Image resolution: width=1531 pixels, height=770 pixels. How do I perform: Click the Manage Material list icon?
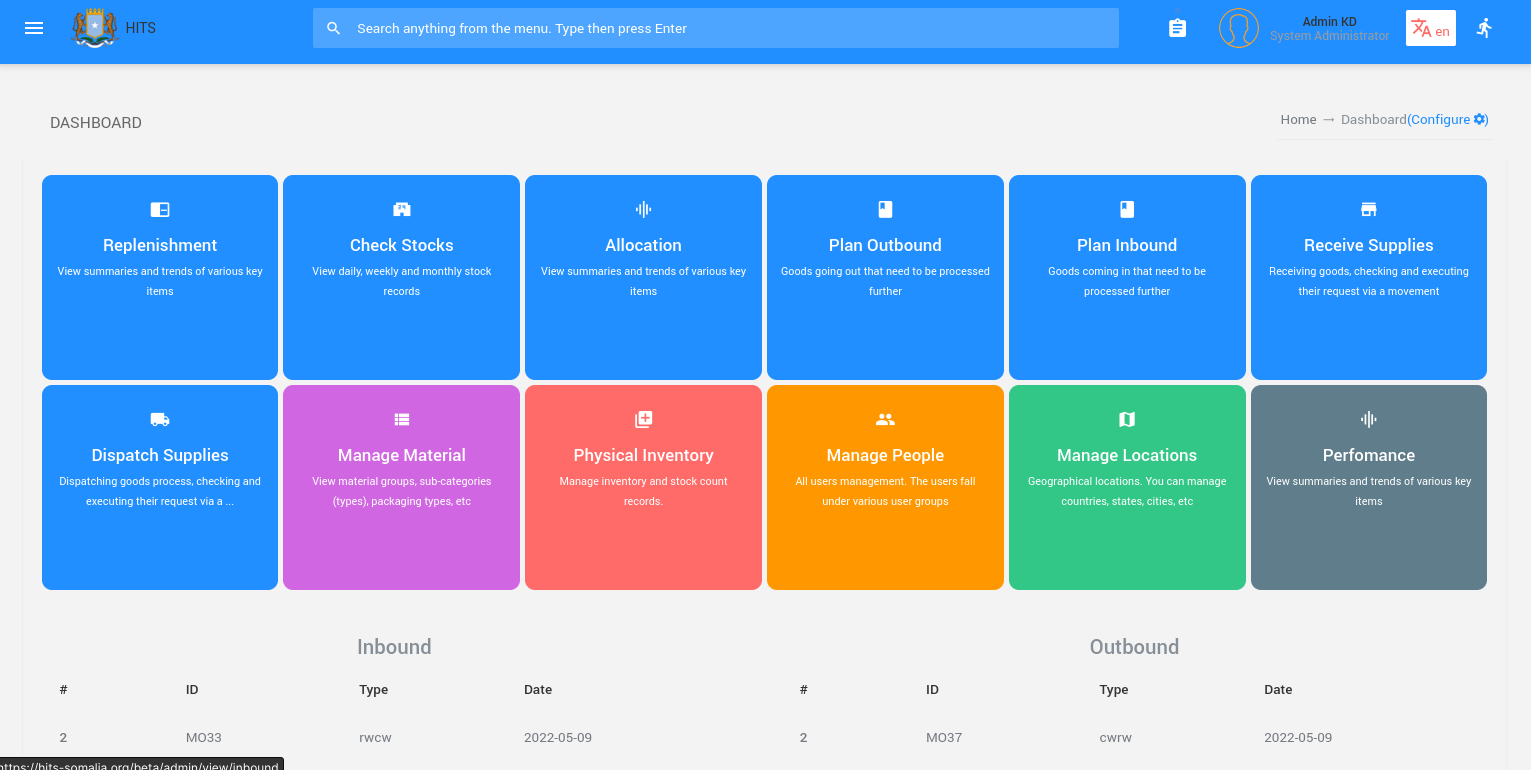coord(402,419)
